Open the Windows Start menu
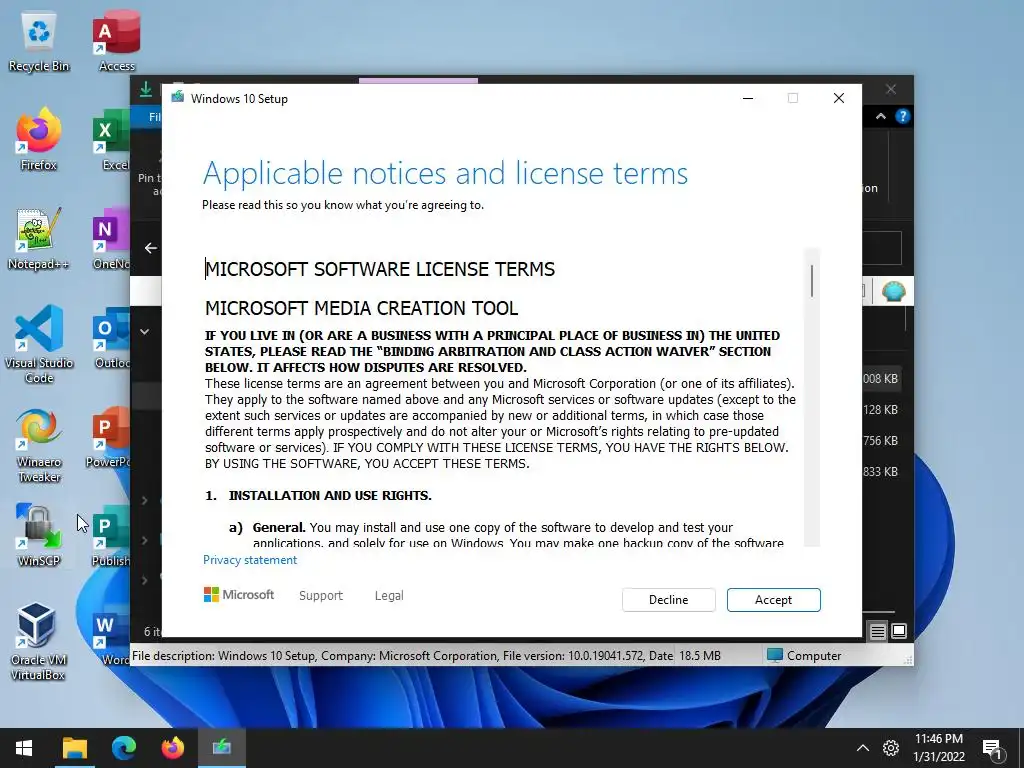The image size is (1024, 768). [24, 748]
